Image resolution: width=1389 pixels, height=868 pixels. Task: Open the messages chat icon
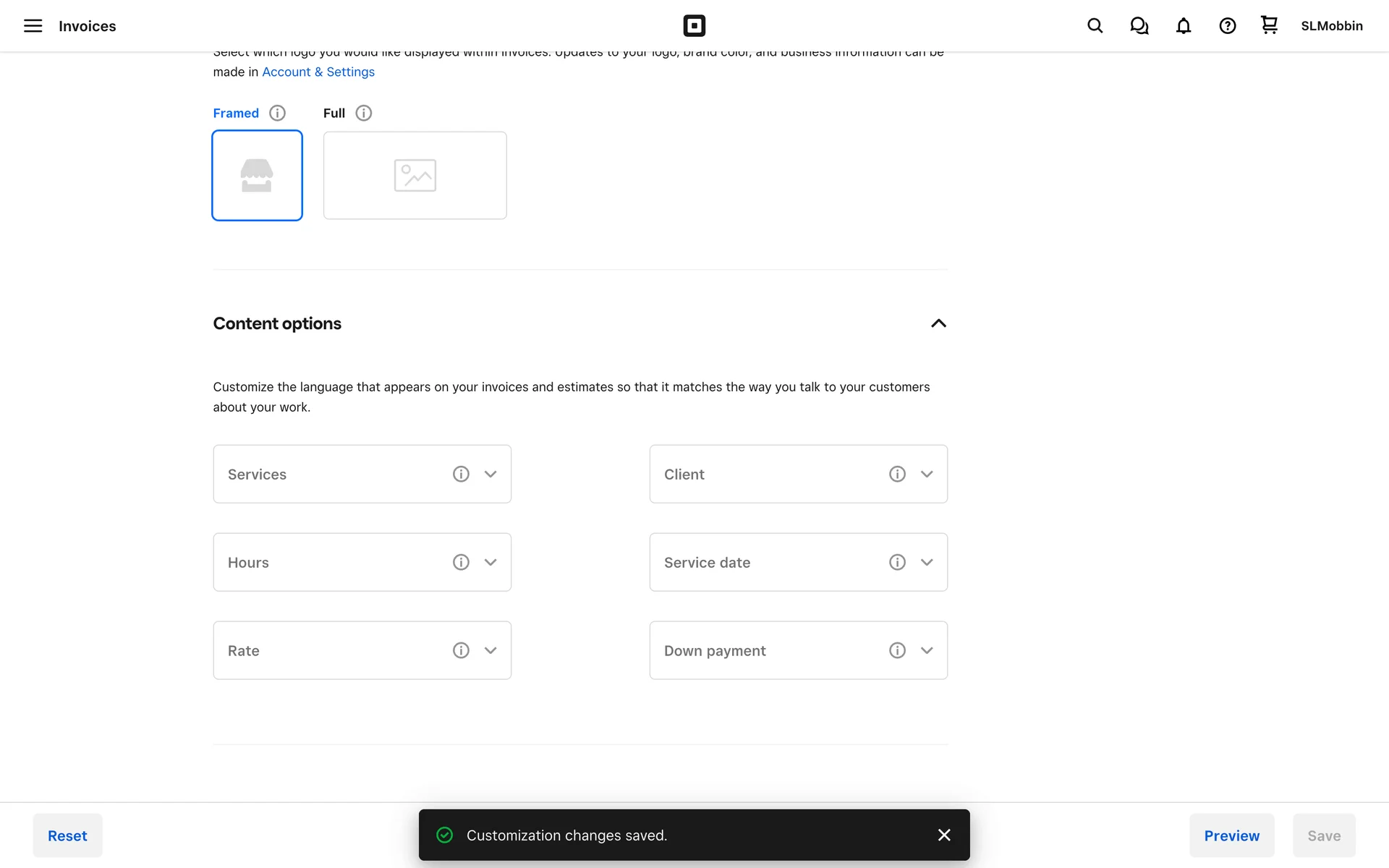[x=1139, y=26]
